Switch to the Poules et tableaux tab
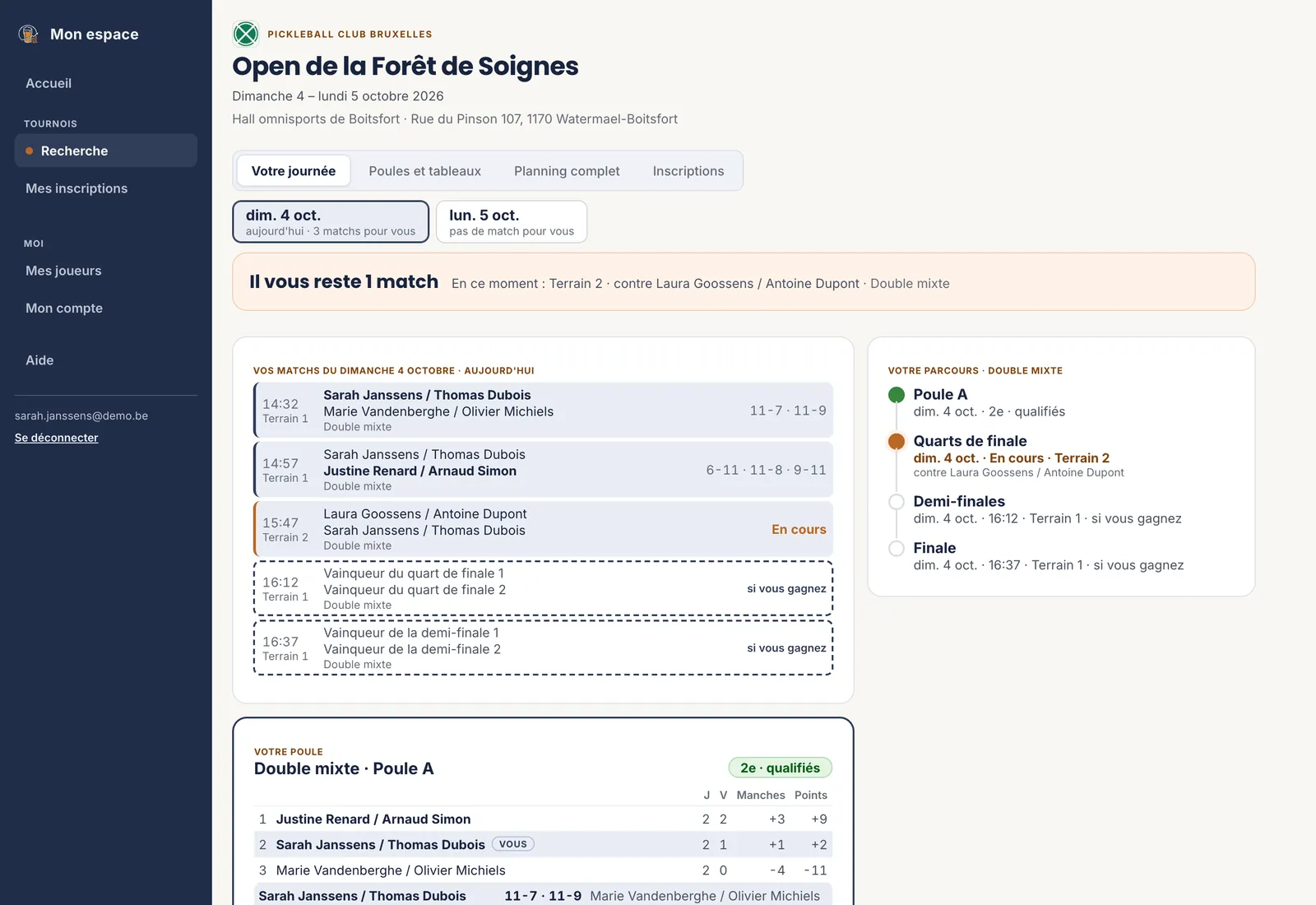This screenshot has height=905, width=1316. point(424,171)
